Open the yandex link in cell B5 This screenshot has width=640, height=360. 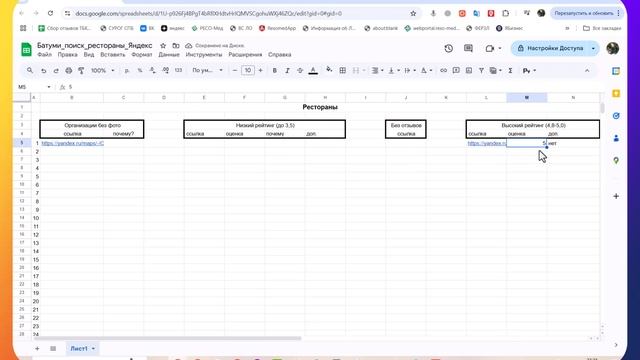pyautogui.click(x=73, y=143)
